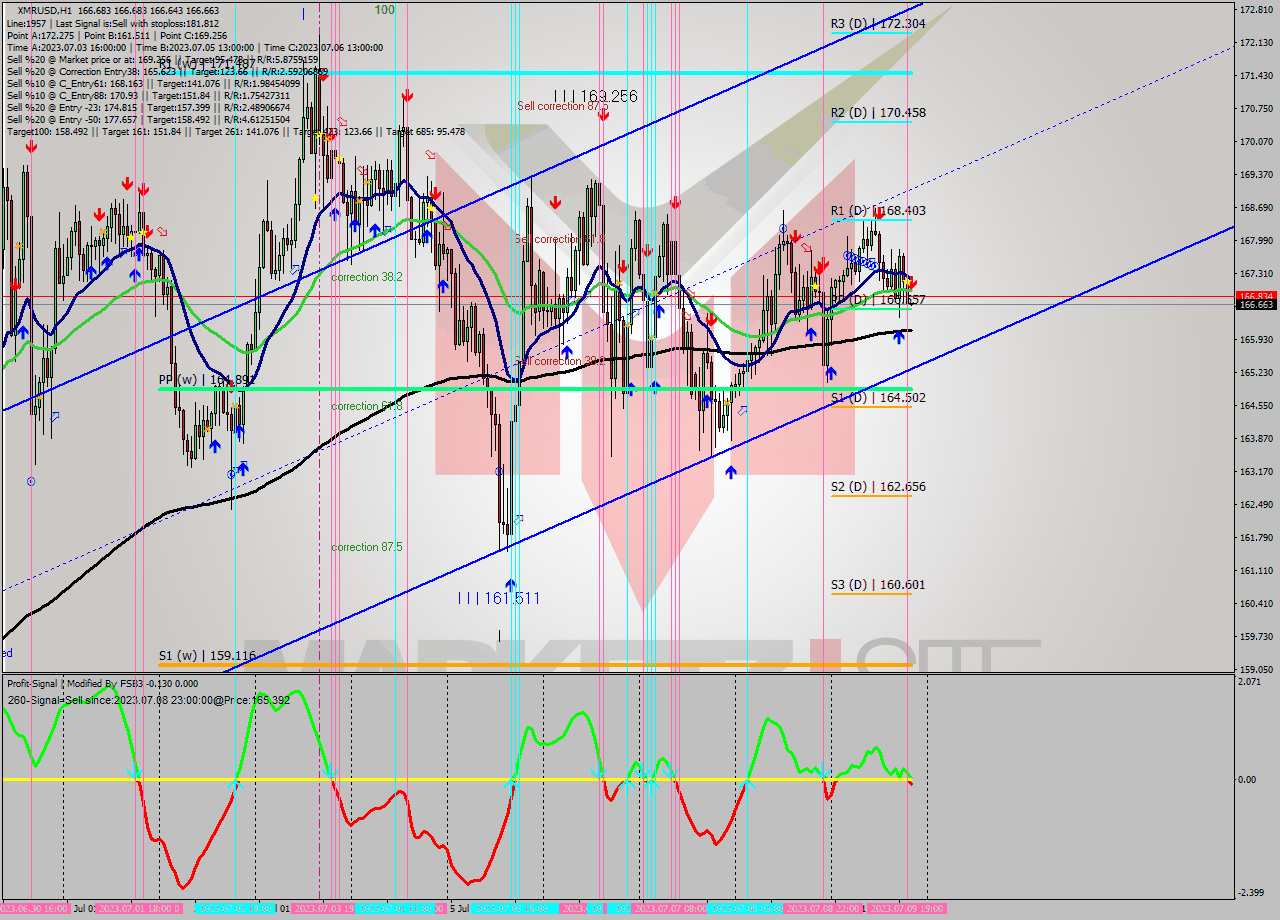The width and height of the screenshot is (1280, 920).
Task: Click the red down arrow above Sell correction 87.5
Action: pos(602,114)
